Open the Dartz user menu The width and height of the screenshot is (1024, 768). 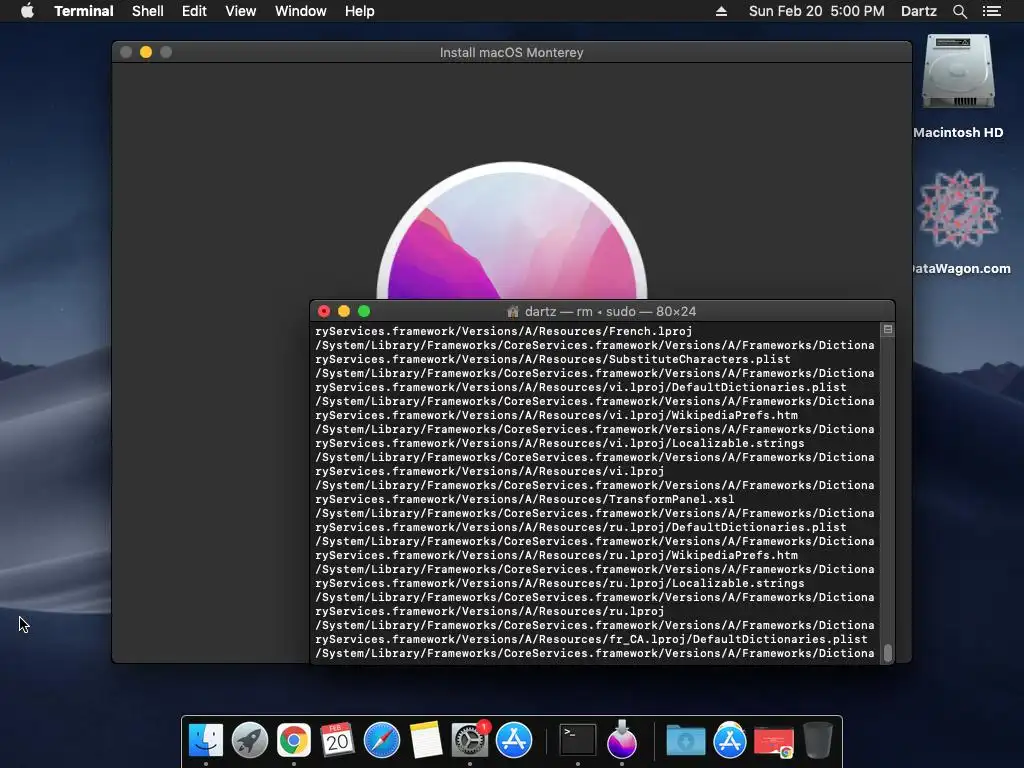click(919, 11)
